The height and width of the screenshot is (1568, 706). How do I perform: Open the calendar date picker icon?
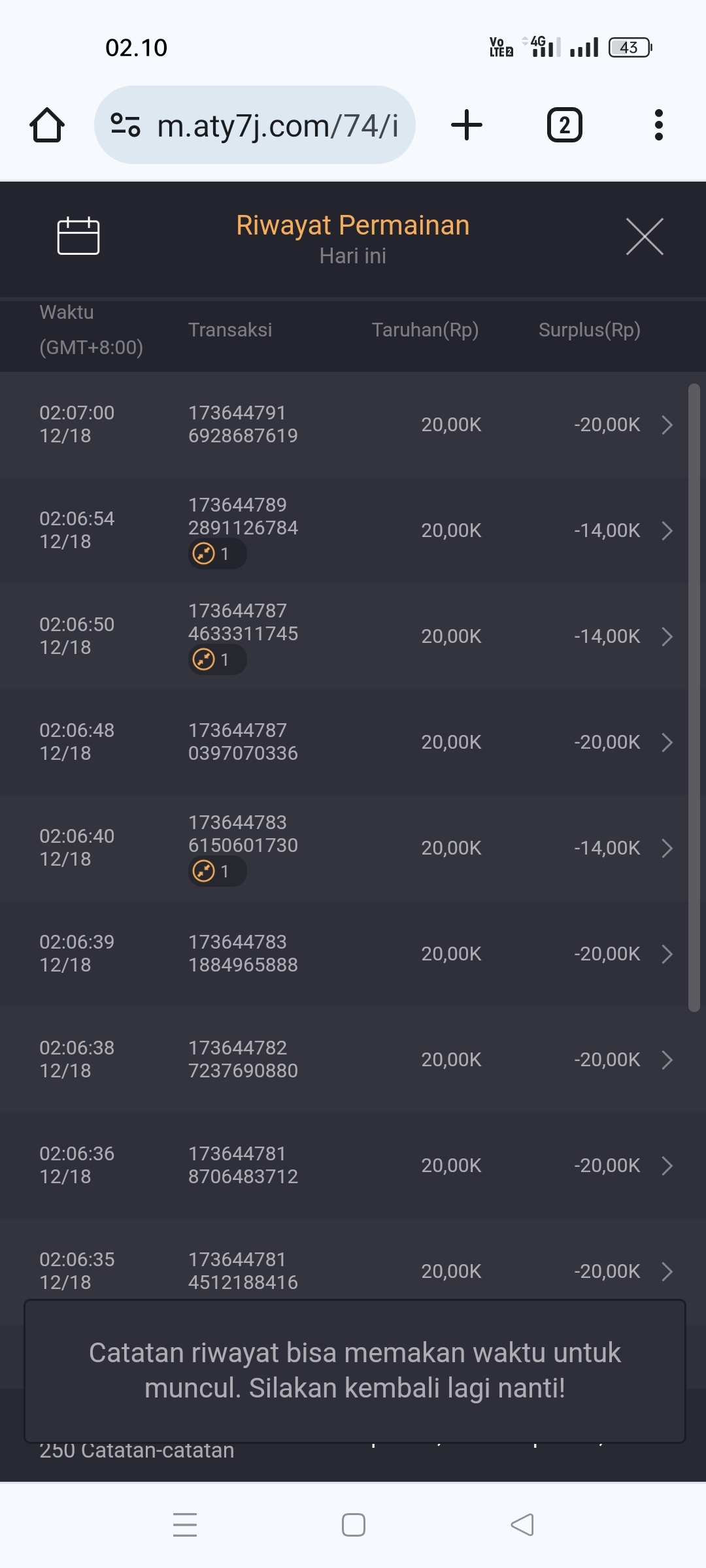78,235
